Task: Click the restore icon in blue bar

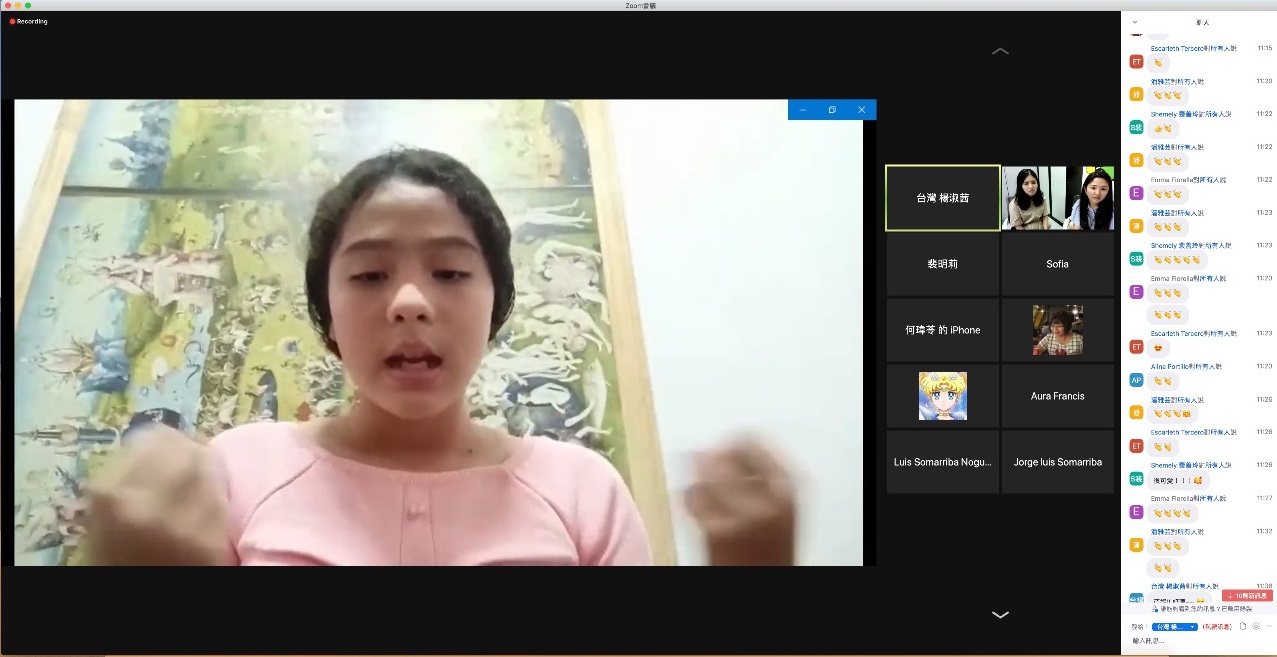Action: coord(832,110)
